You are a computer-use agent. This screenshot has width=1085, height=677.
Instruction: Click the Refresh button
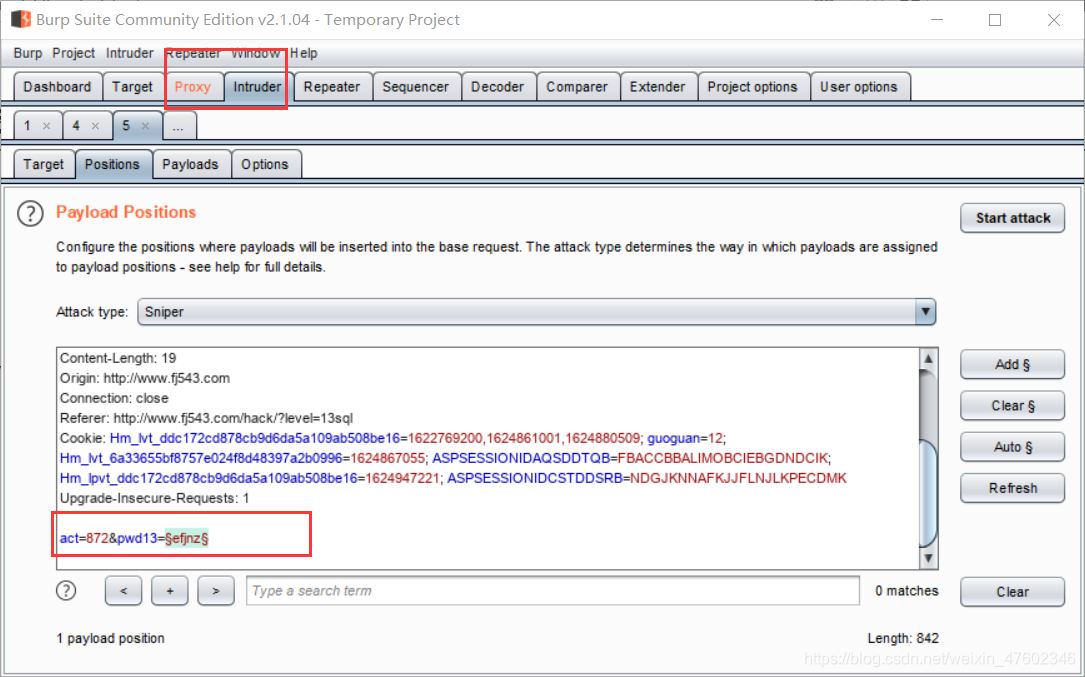pyautogui.click(x=1013, y=488)
